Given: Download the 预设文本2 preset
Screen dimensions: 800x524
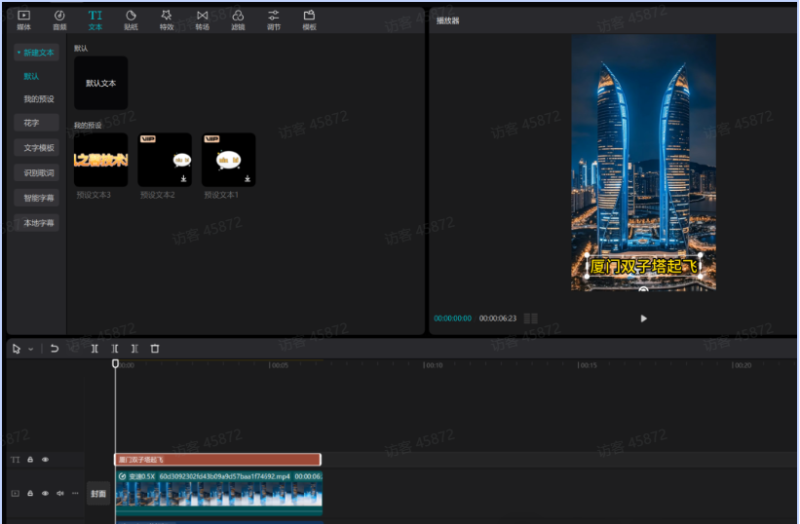Looking at the screenshot, I should pos(184,179).
